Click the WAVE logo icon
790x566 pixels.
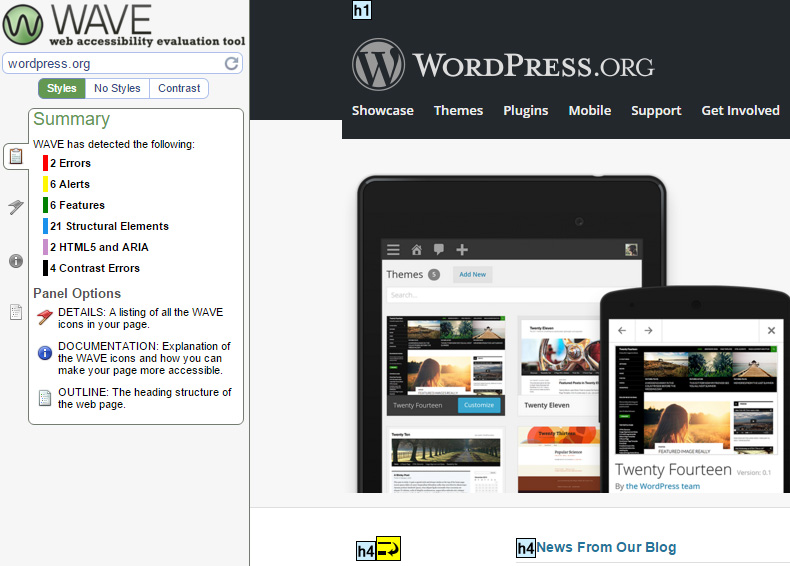pos(23,24)
